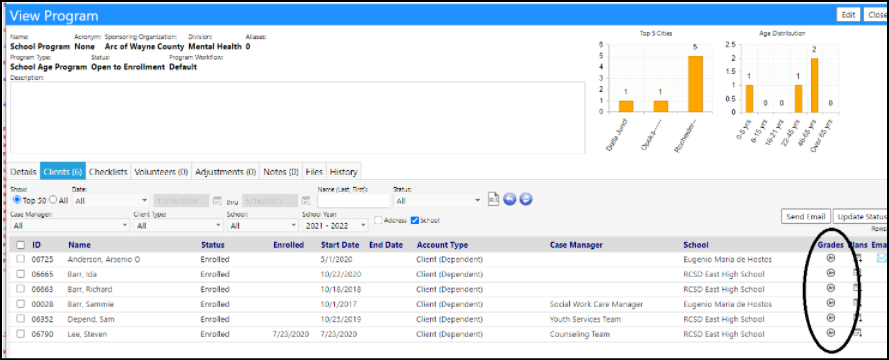The width and height of the screenshot is (889, 360).
Task: Open the School Year 2021 - 2022 dropdown
Action: pyautogui.click(x=335, y=226)
